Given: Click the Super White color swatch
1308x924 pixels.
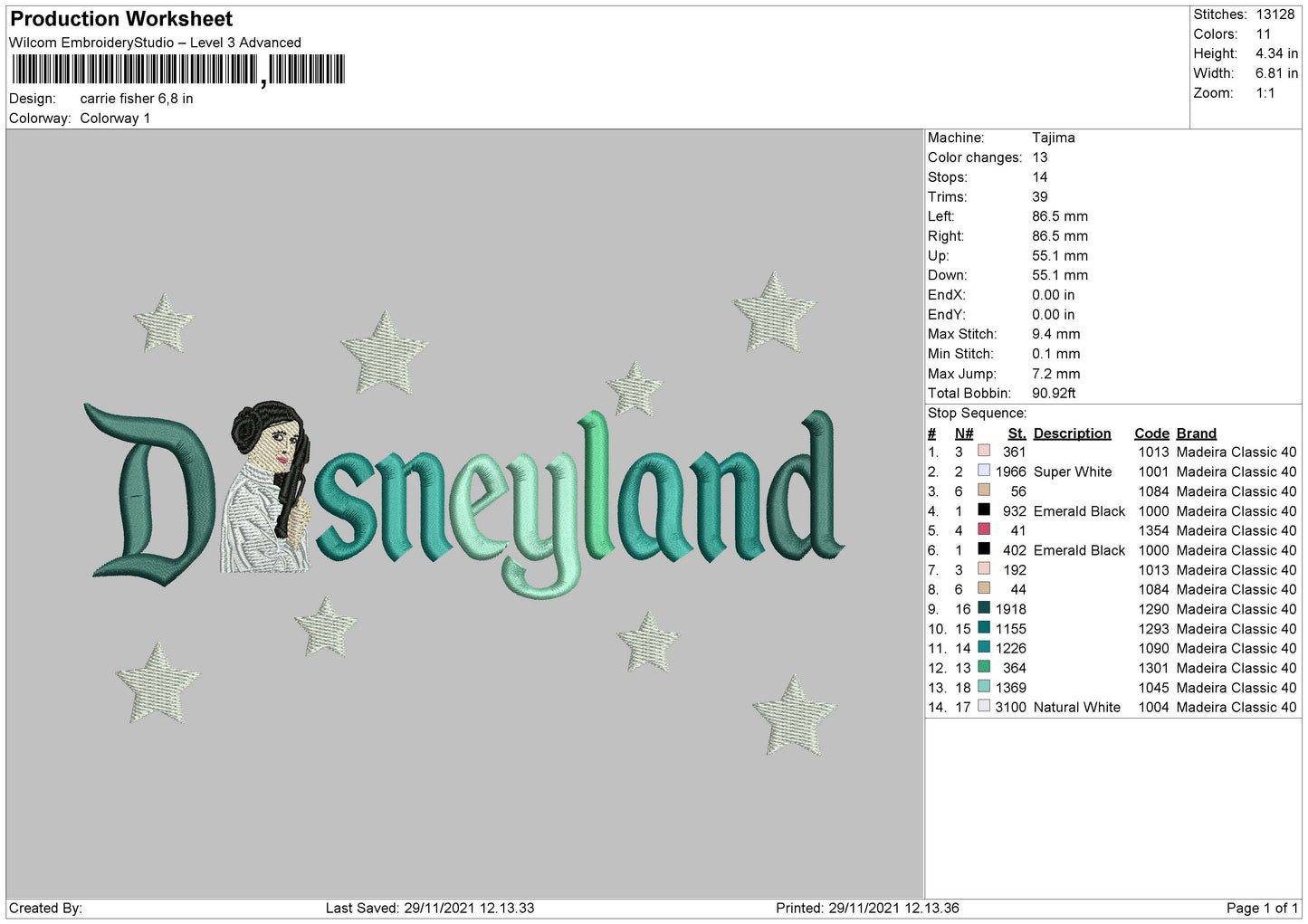Looking at the screenshot, I should [984, 471].
